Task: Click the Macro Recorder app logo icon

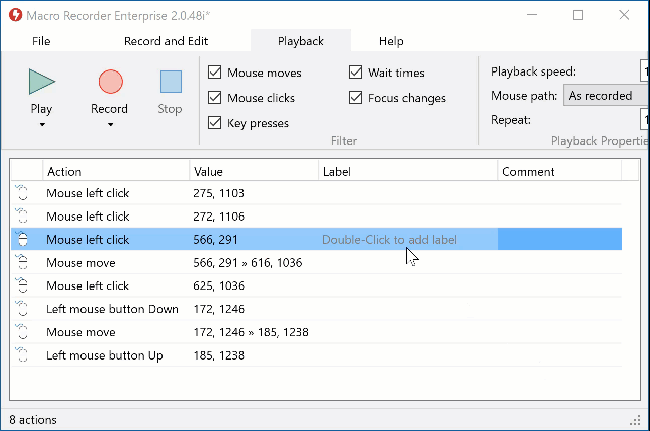Action: tap(13, 15)
